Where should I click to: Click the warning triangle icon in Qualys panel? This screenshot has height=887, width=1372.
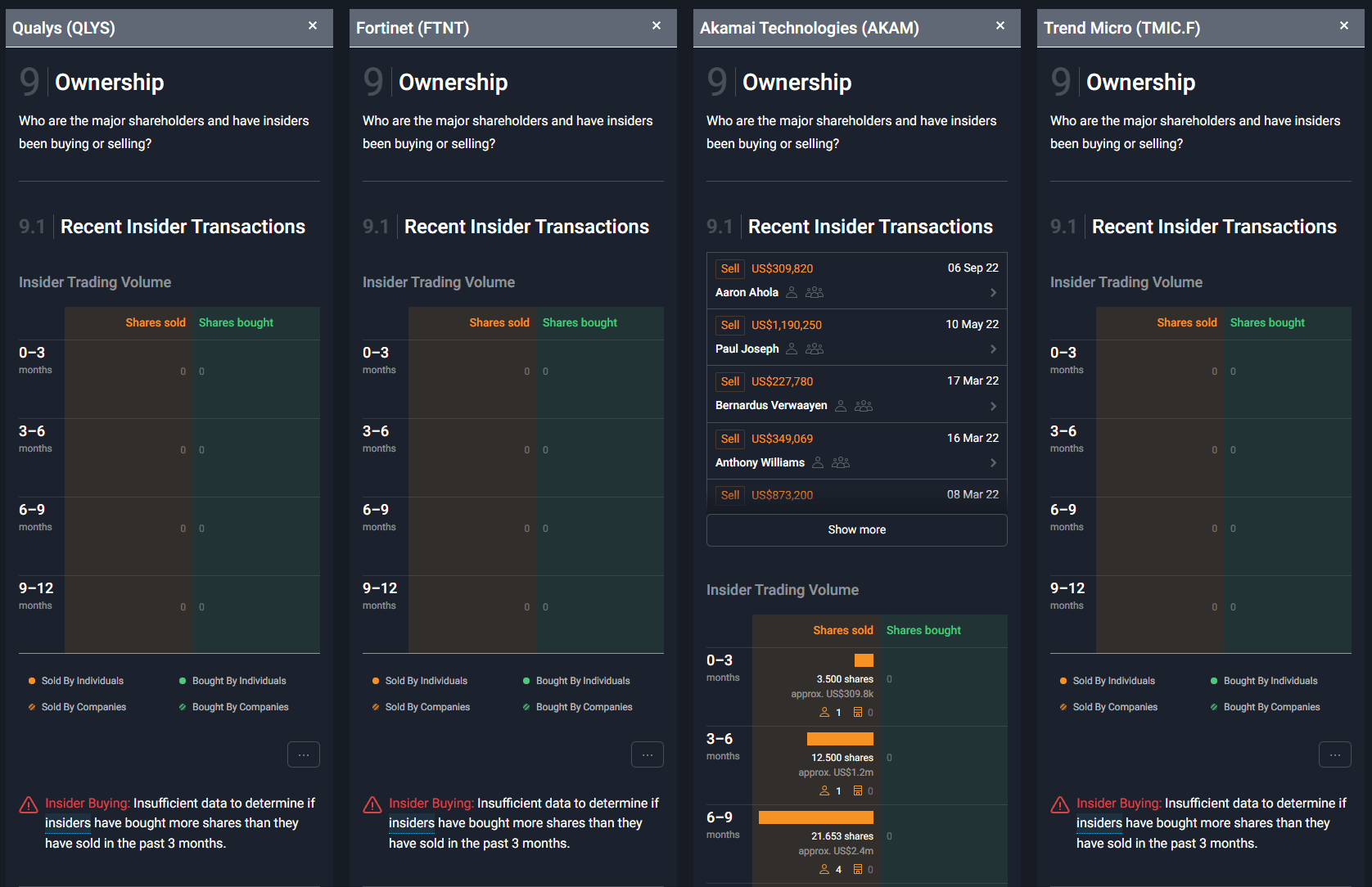point(29,805)
